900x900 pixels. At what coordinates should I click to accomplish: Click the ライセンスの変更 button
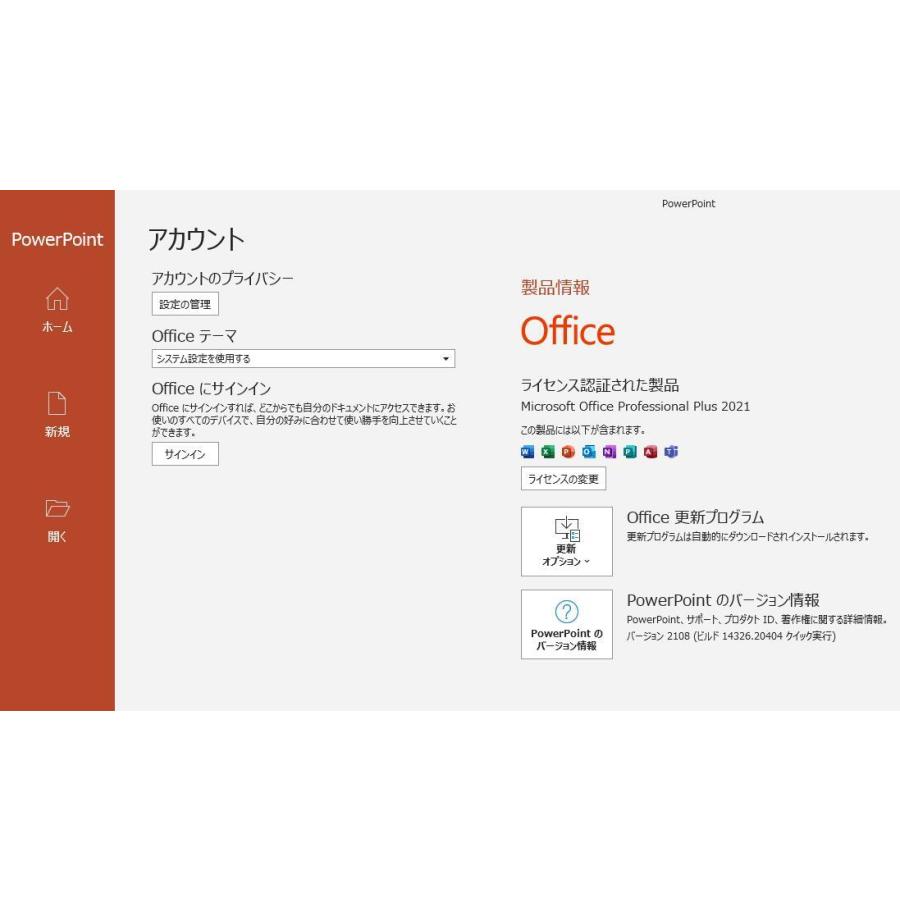(x=563, y=479)
